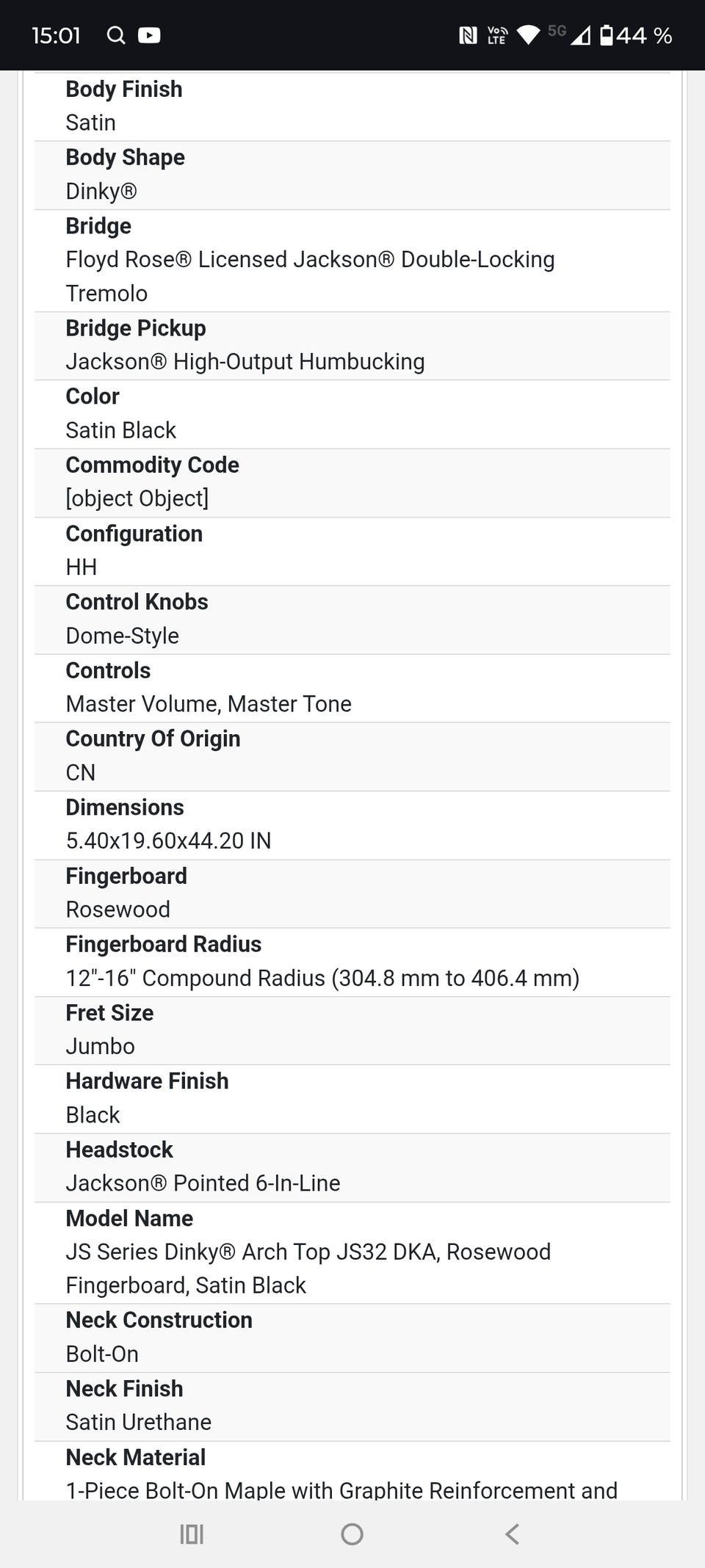The image size is (705, 1568).
Task: Tap the NFC status icon
Action: pos(468,35)
